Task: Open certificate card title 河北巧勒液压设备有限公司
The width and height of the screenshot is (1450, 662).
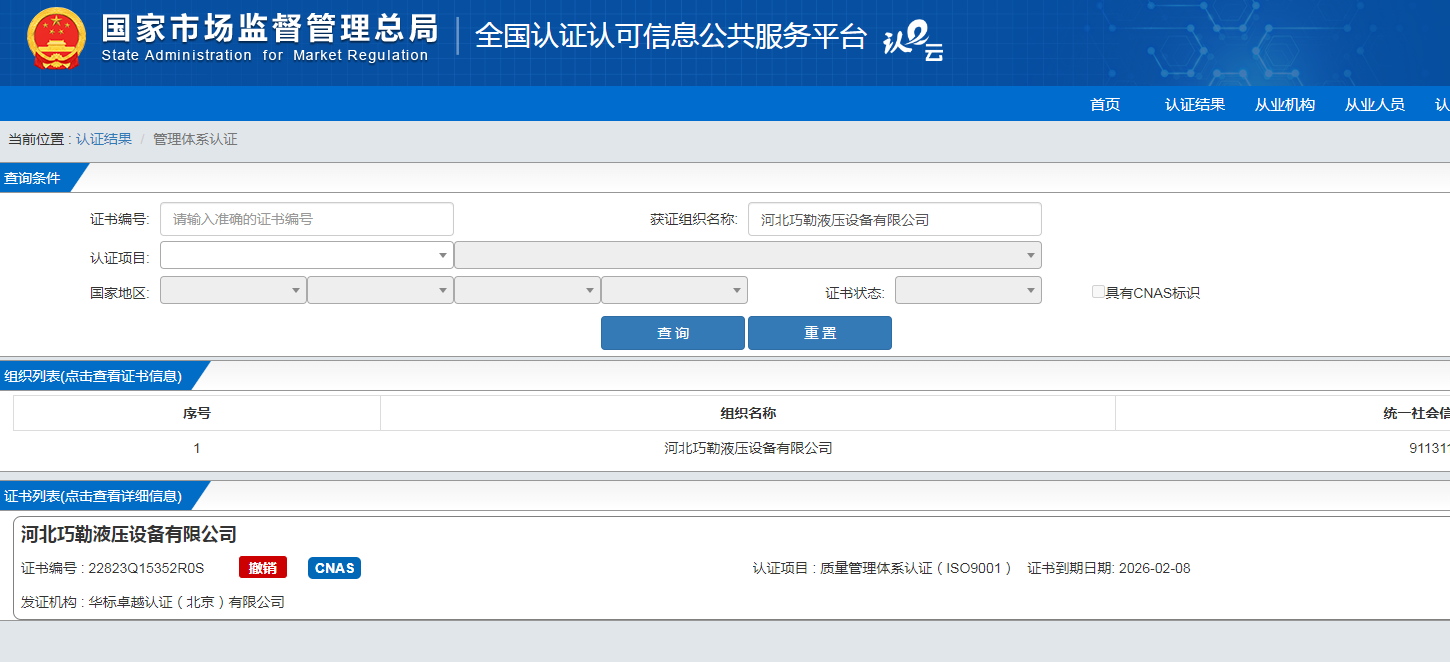Action: click(x=129, y=534)
